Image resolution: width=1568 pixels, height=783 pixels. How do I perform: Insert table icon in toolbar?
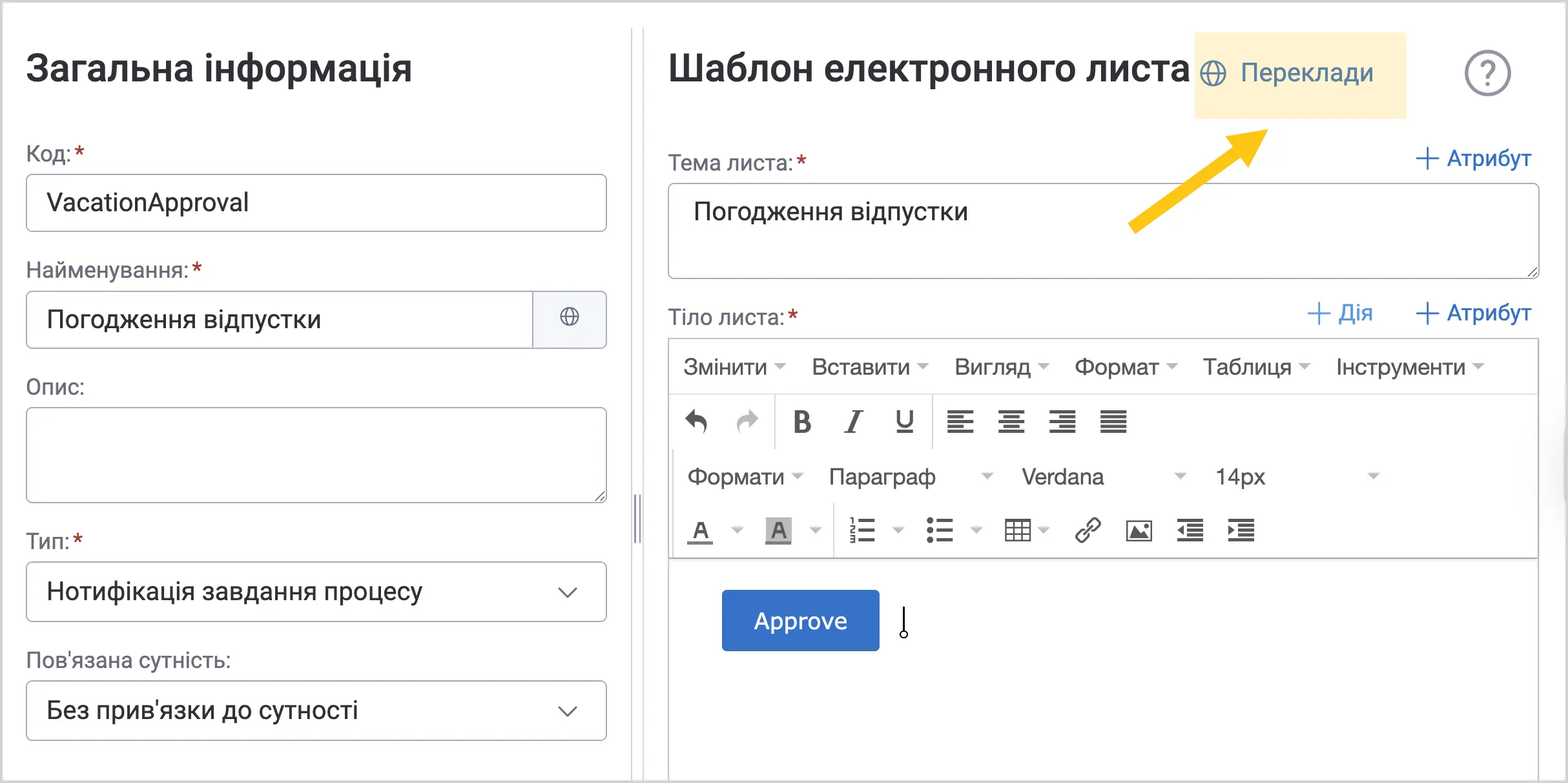click(x=1018, y=531)
